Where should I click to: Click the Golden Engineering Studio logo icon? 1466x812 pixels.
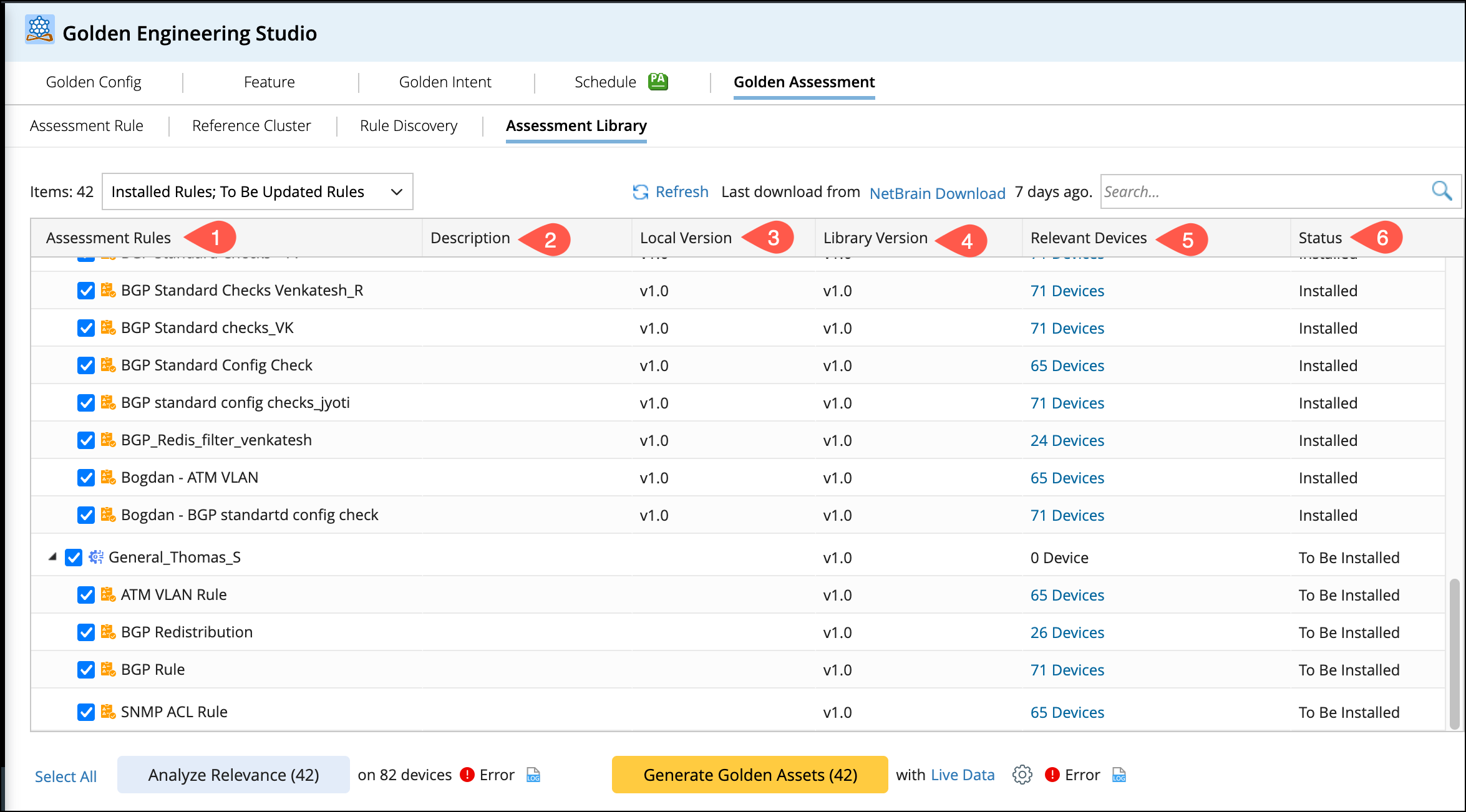(x=40, y=30)
